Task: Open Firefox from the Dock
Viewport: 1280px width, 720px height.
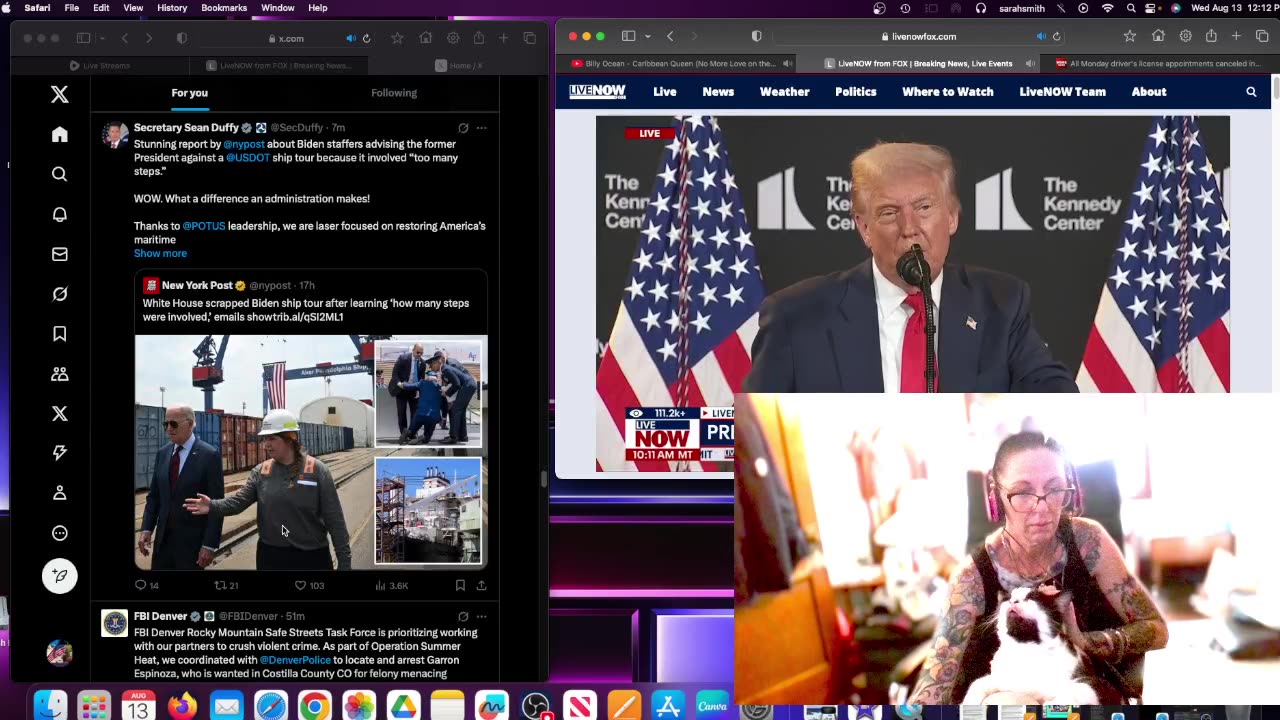Action: [x=182, y=707]
